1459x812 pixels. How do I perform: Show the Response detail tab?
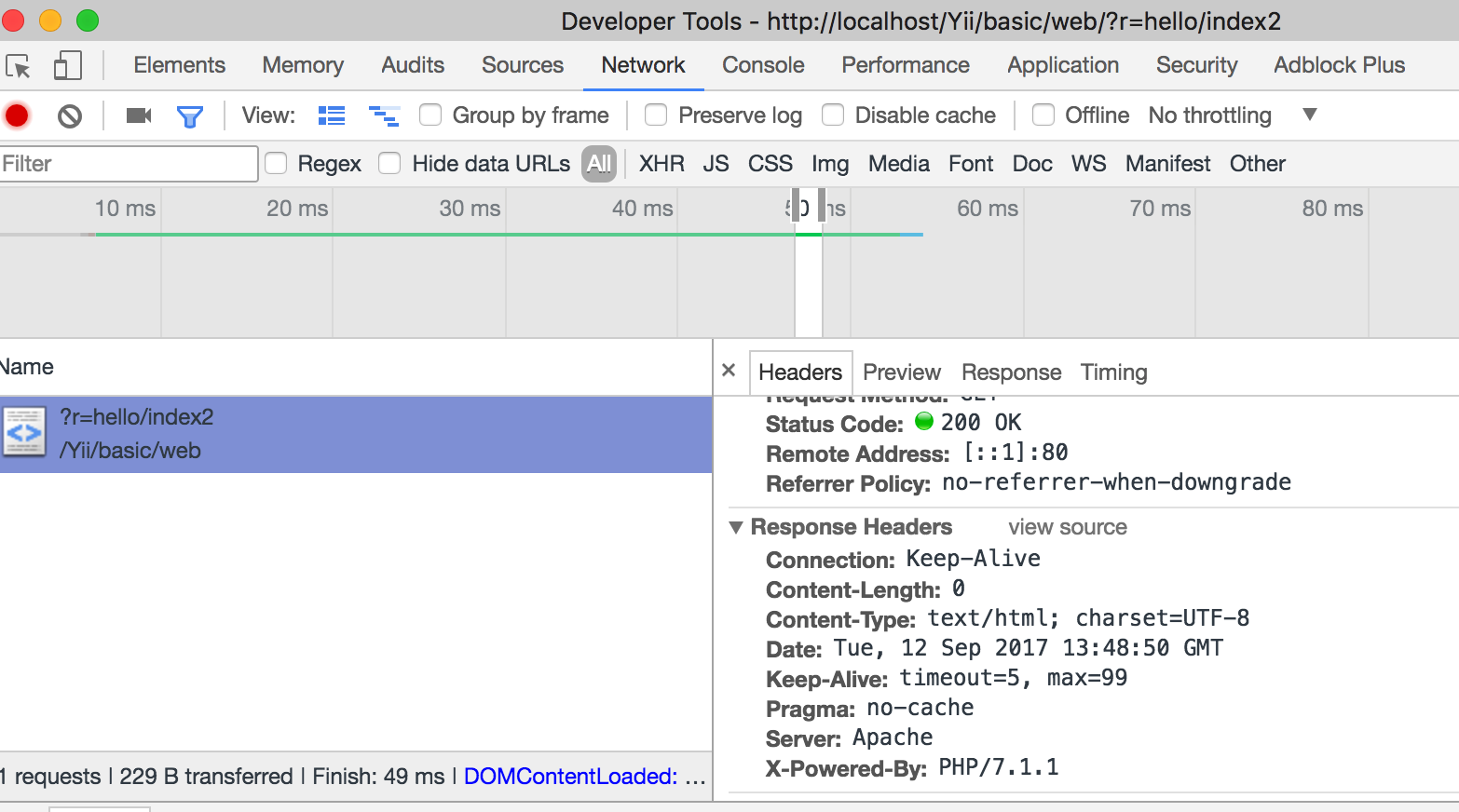[x=1011, y=372]
